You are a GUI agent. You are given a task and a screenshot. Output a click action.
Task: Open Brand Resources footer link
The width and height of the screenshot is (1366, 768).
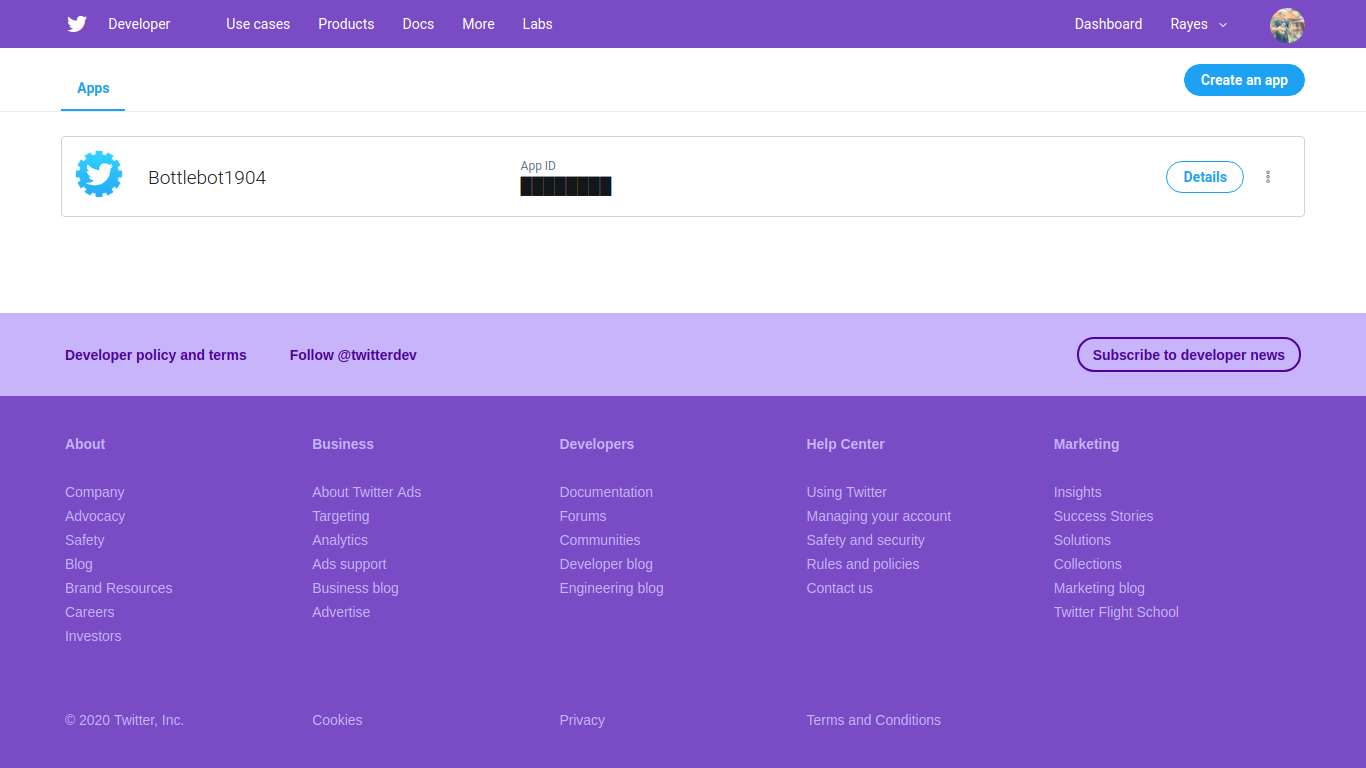[119, 588]
